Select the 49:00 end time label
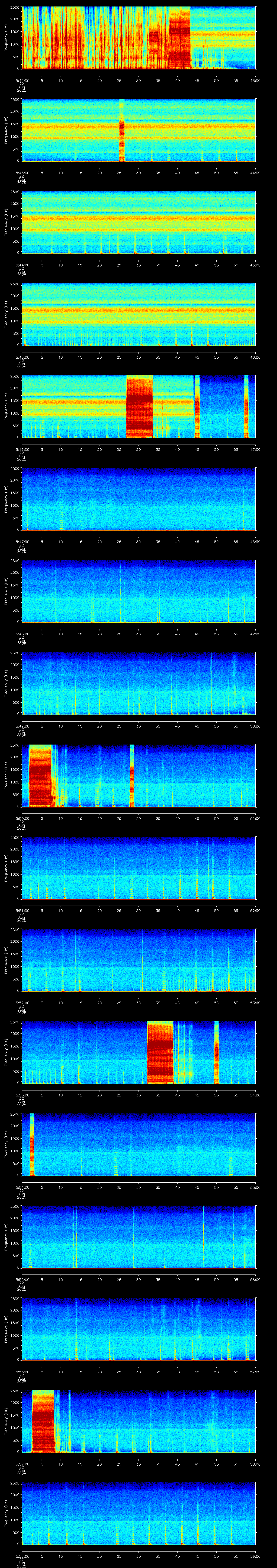Viewport: 277px width, 1568px height. pos(255,634)
